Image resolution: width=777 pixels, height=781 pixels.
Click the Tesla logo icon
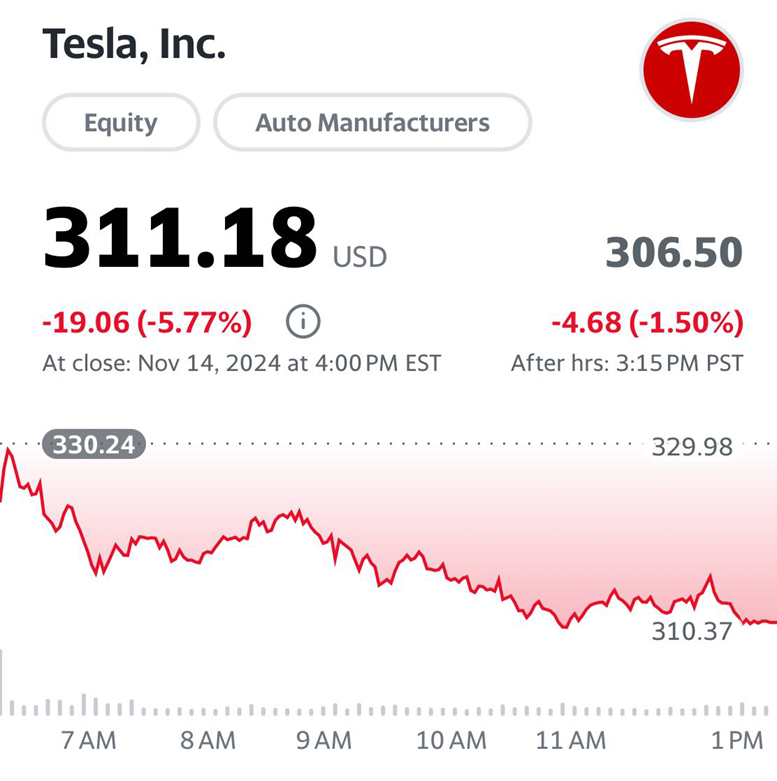click(691, 69)
